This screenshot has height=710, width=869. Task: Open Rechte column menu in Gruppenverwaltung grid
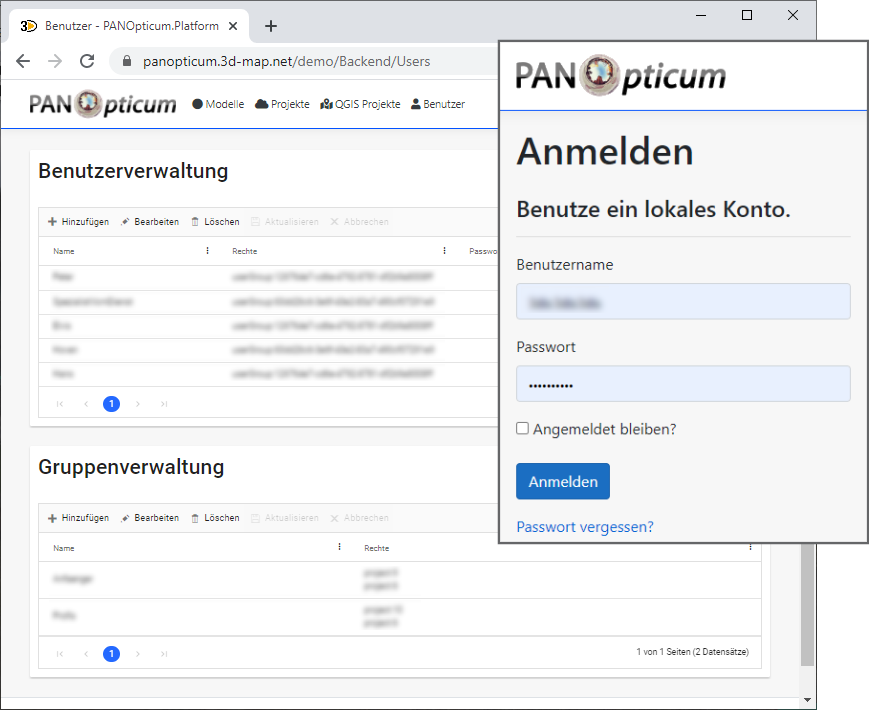(x=750, y=547)
